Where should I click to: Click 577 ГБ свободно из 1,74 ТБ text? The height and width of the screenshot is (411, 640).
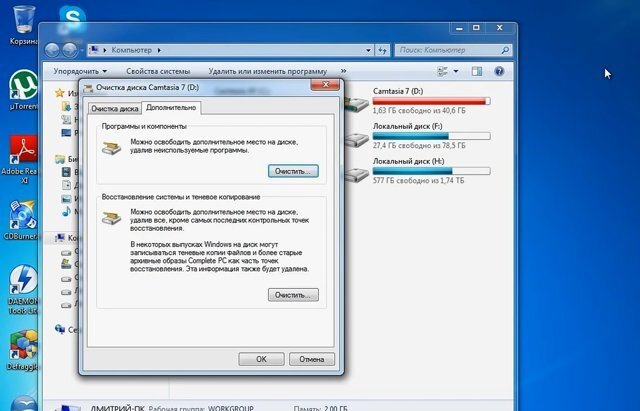coord(418,180)
